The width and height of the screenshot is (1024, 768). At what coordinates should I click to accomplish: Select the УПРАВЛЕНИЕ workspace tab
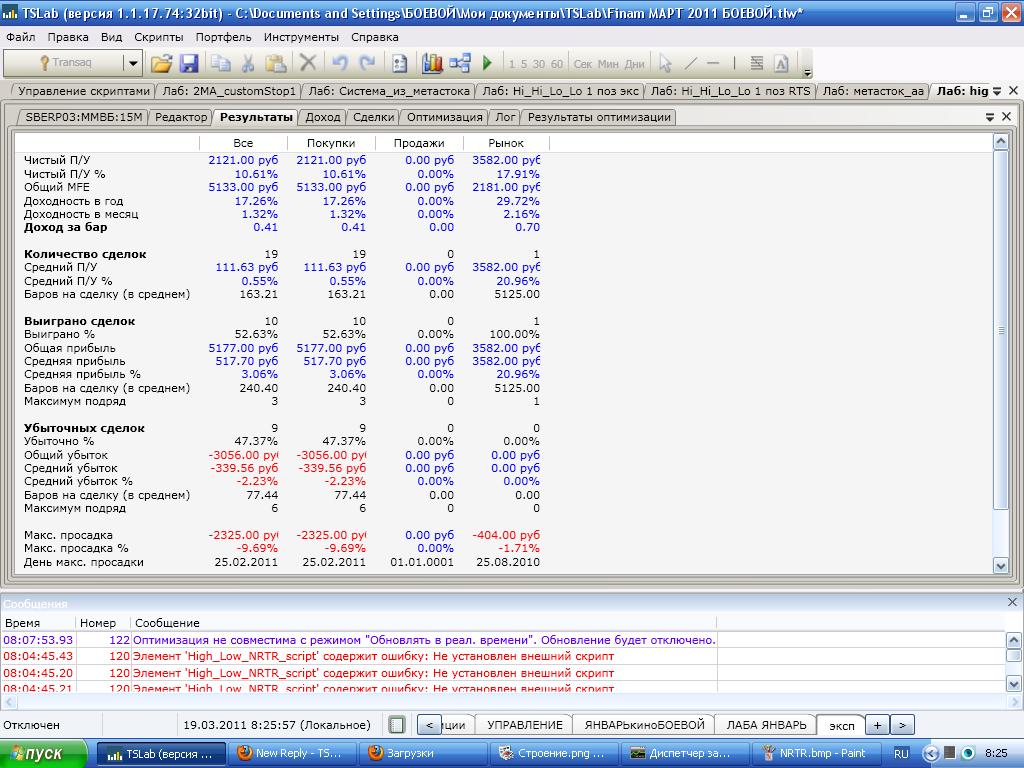click(x=525, y=725)
